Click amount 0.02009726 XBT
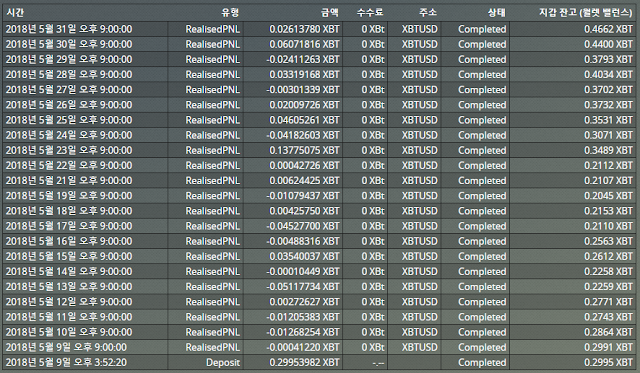Viewport: 640px width, 373px height. click(x=304, y=104)
